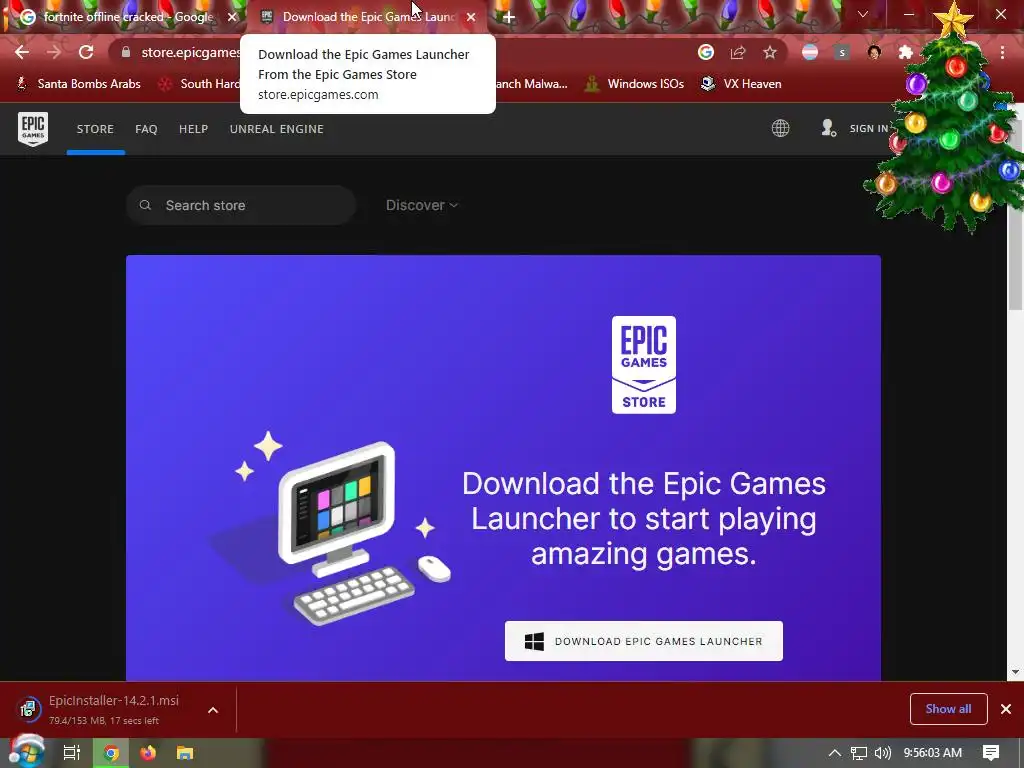Image resolution: width=1024 pixels, height=768 pixels.
Task: Click the share page icon in address bar
Action: click(x=738, y=52)
